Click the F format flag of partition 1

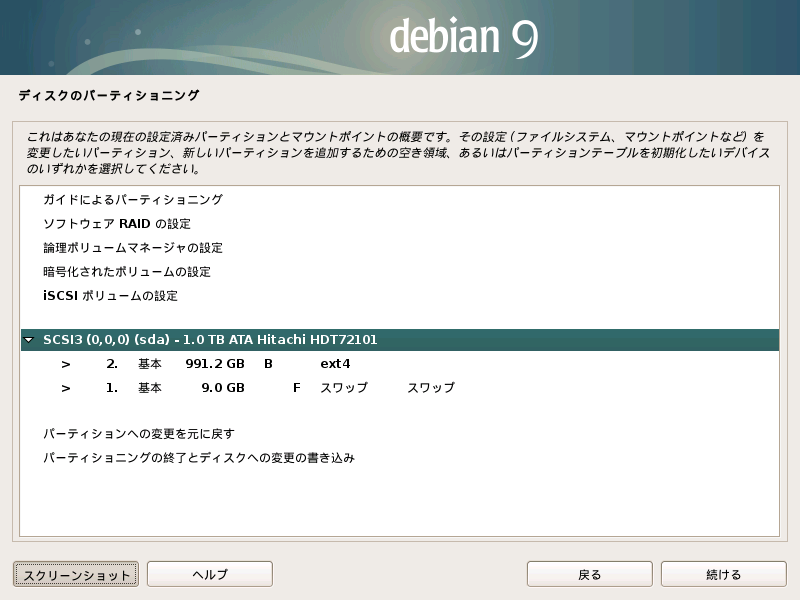click(x=296, y=388)
